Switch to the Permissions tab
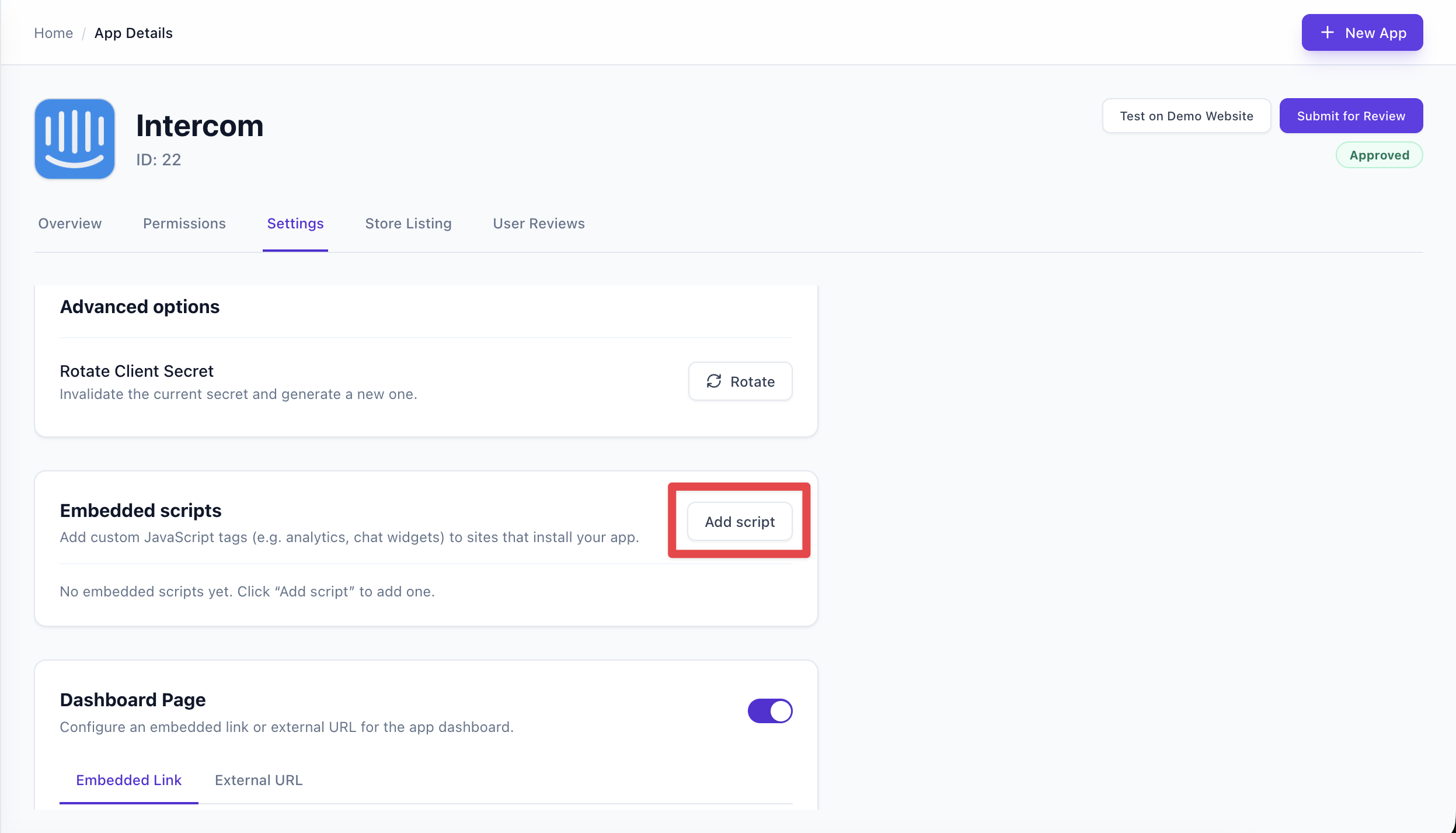This screenshot has height=833, width=1456. pos(184,223)
